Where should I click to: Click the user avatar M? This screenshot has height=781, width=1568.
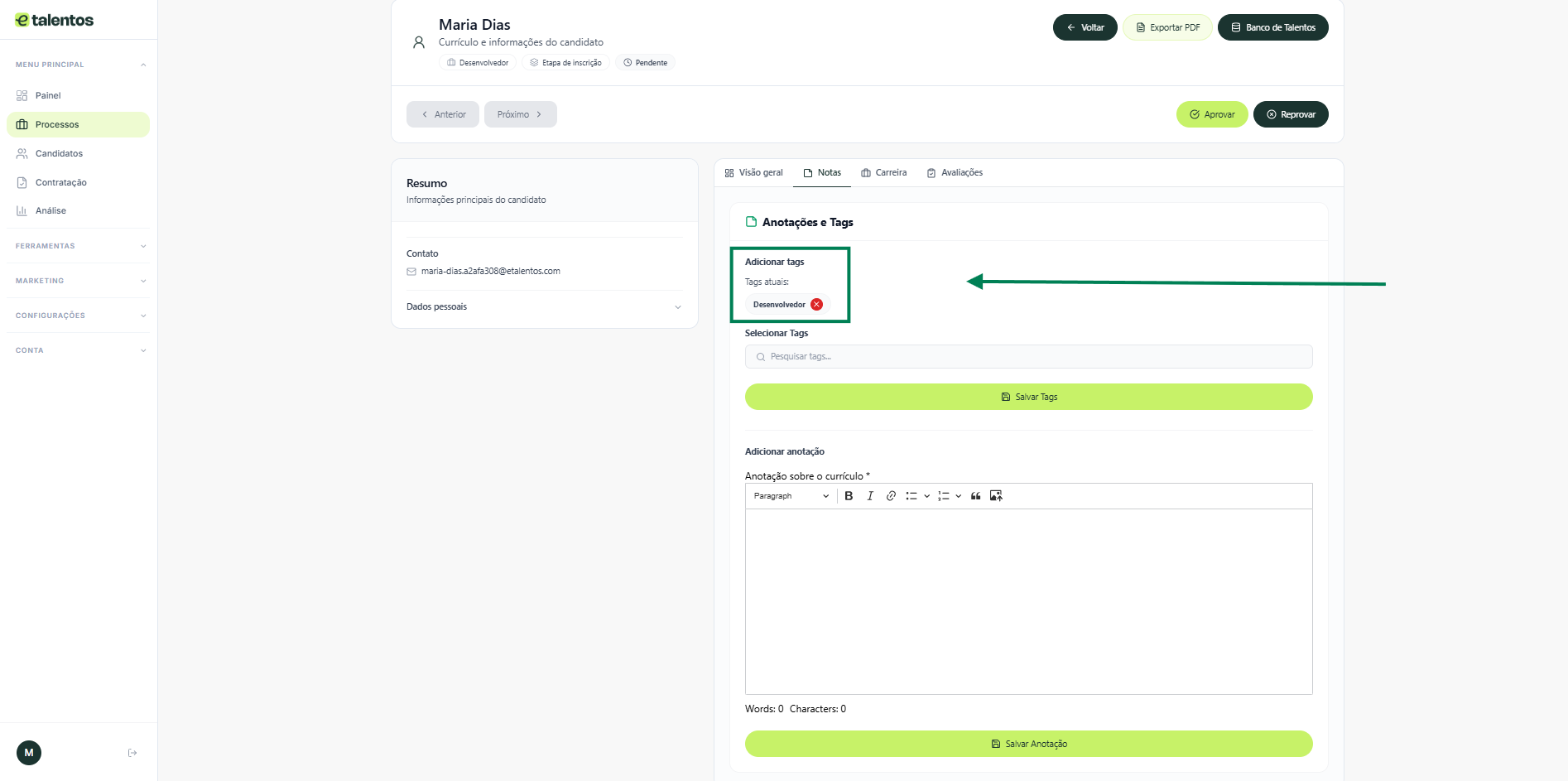point(29,753)
